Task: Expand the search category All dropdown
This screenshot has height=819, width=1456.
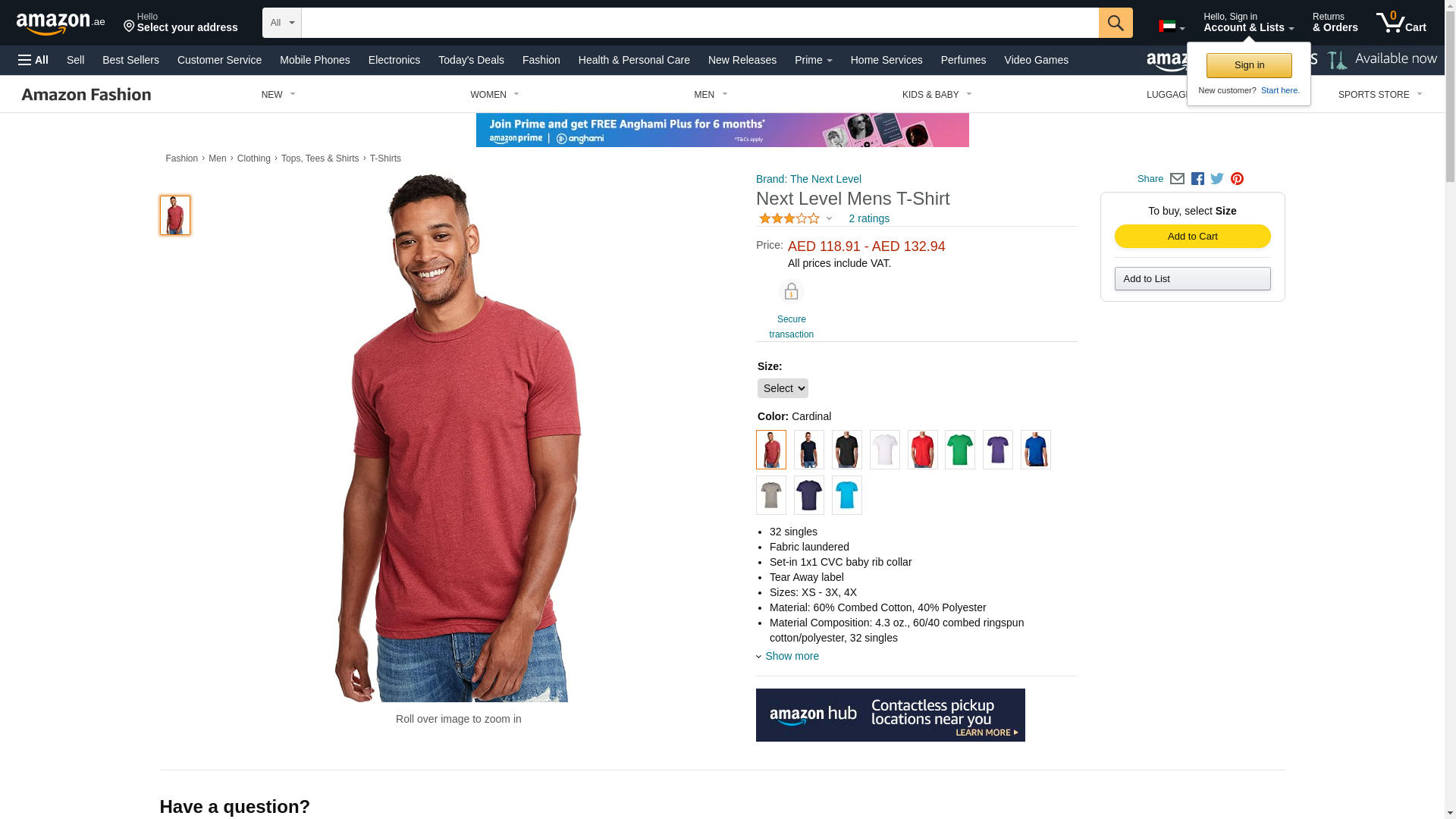Action: (x=282, y=23)
